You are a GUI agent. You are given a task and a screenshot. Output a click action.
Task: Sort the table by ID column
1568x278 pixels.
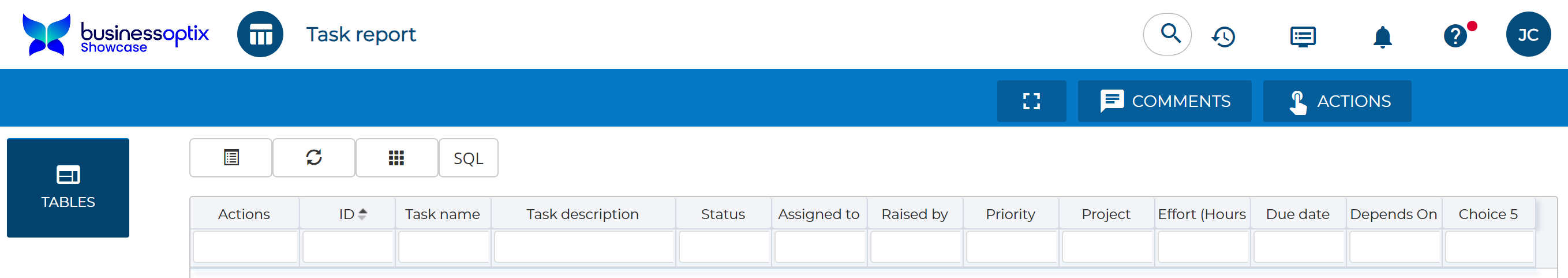coord(347,214)
